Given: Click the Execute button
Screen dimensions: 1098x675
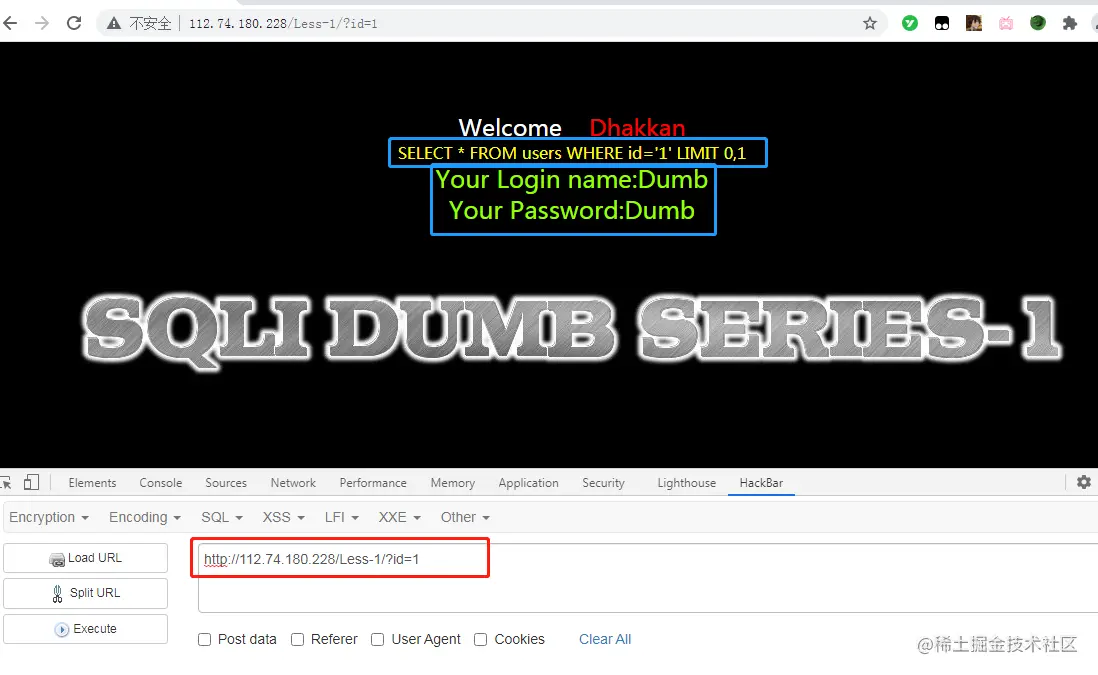Looking at the screenshot, I should (x=85, y=629).
